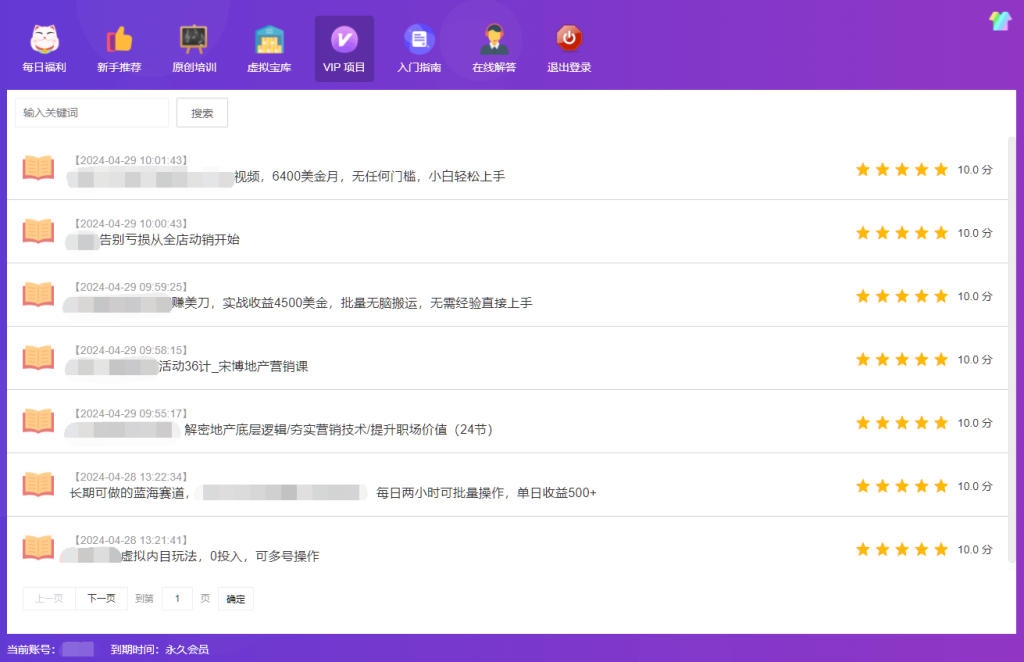Click star rating of 活动36计 entry
1024x662 pixels.
tap(902, 360)
